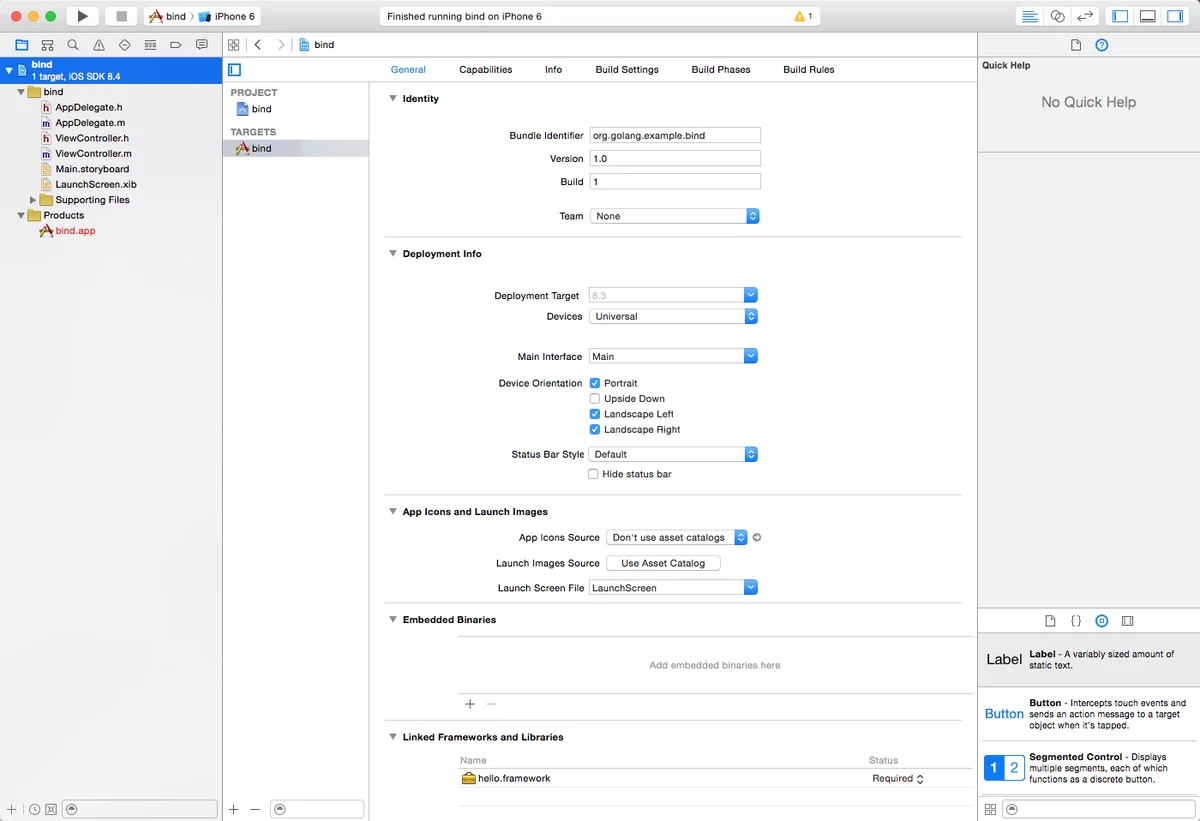Show the File Template library

(x=1050, y=621)
